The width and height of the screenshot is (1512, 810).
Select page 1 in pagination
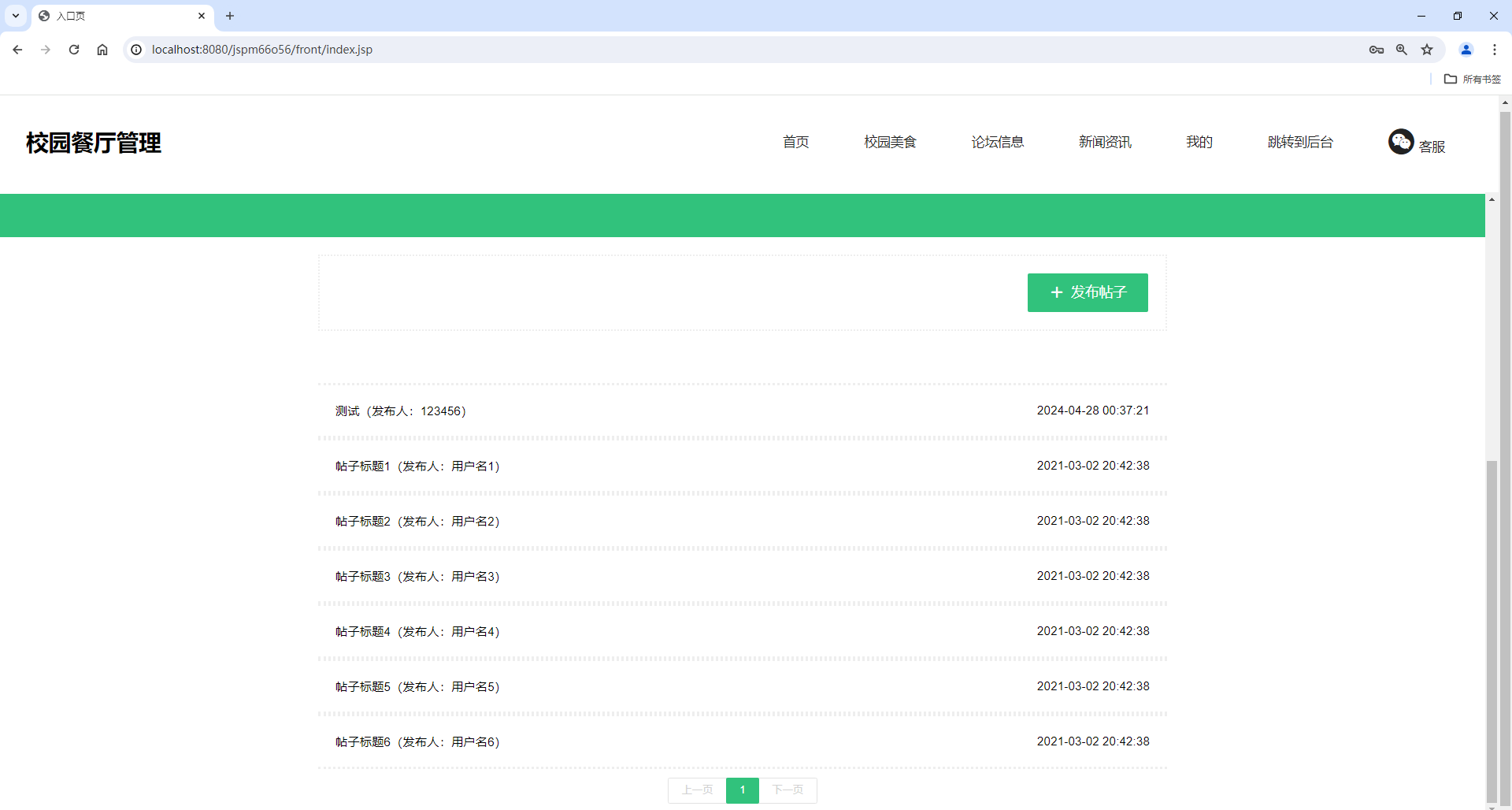[x=742, y=790]
